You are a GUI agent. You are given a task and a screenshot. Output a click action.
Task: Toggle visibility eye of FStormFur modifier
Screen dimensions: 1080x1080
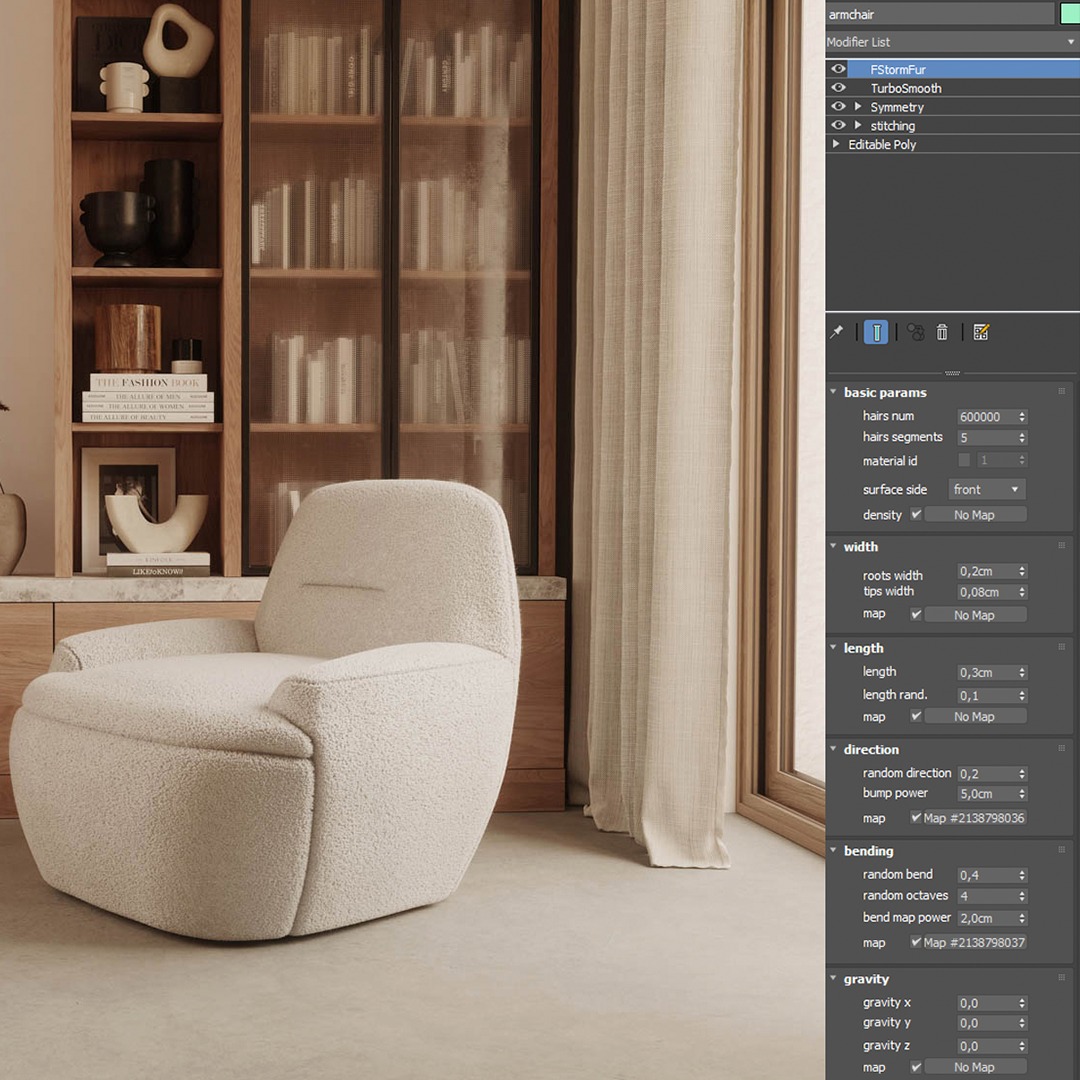coord(838,69)
